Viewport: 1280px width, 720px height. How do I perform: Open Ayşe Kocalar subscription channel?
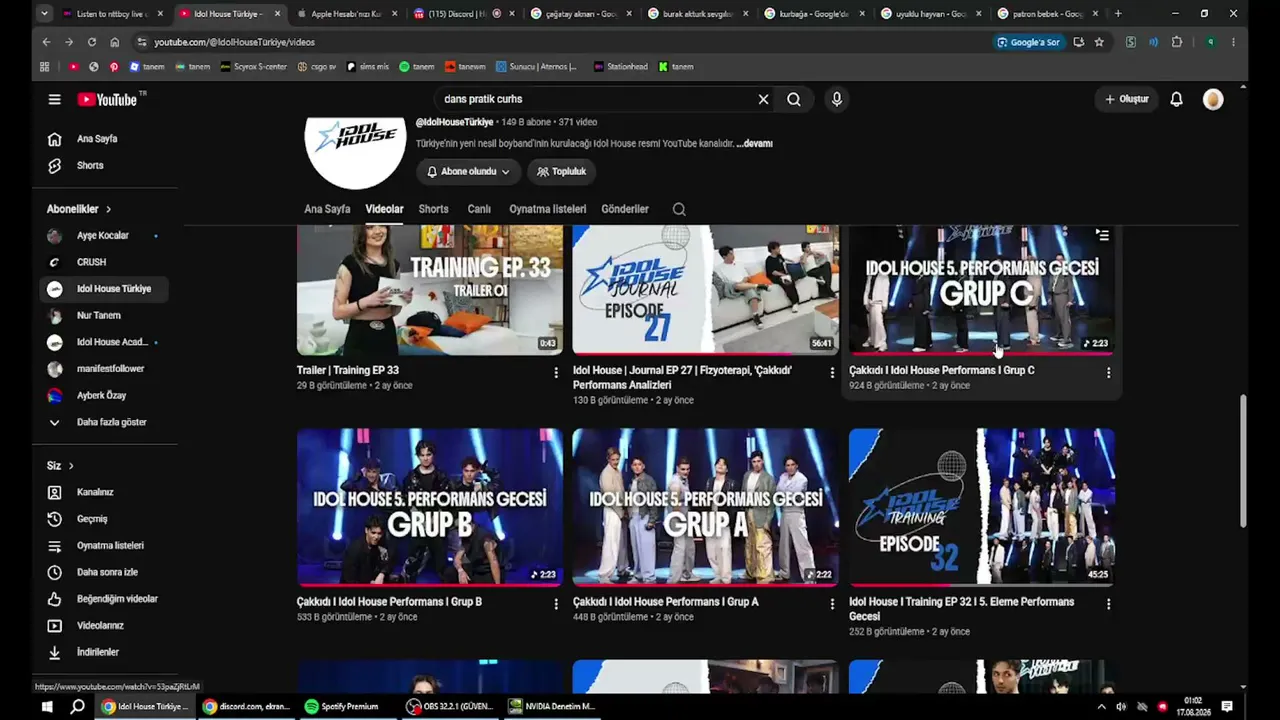coord(104,236)
